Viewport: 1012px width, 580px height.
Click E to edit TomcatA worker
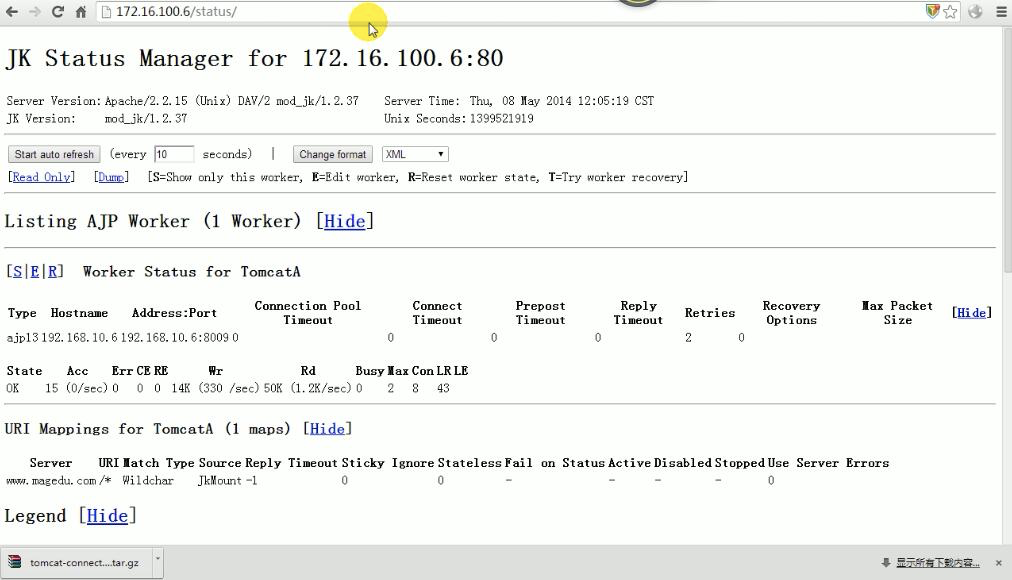(x=34, y=272)
